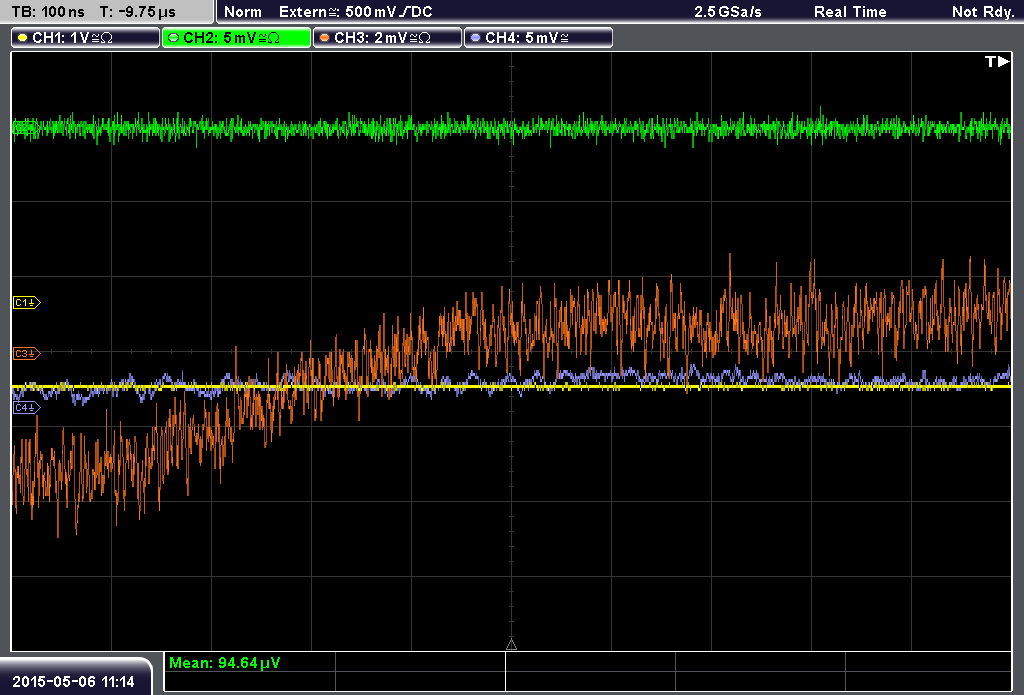The image size is (1024, 695).
Task: Click the orange dot on CH3 tab
Action: pos(325,38)
